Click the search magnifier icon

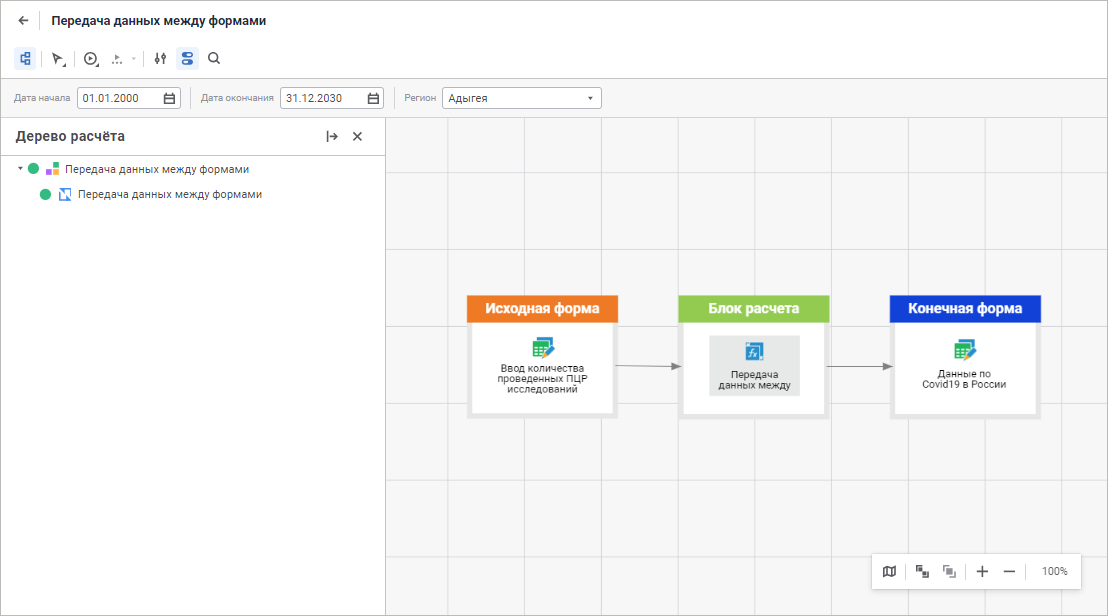tap(214, 59)
